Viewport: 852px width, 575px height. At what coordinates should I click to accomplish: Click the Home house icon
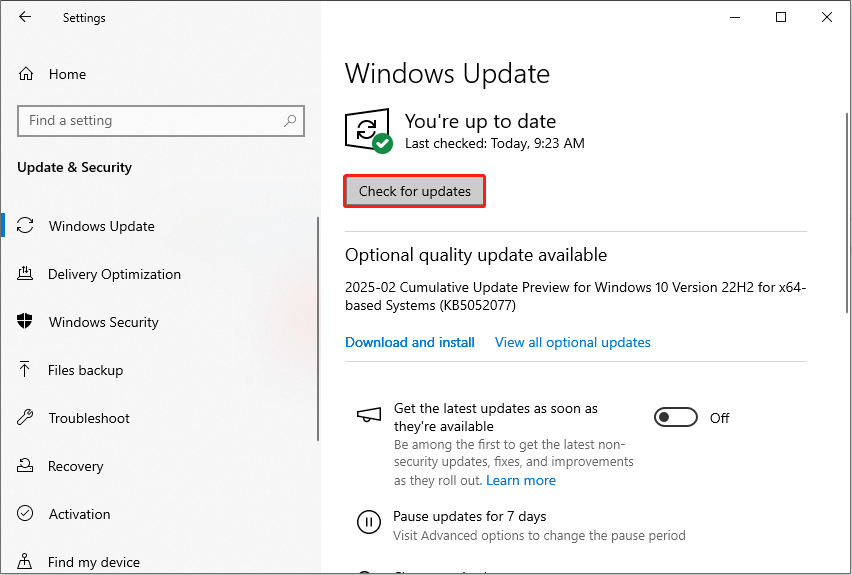pyautogui.click(x=26, y=74)
